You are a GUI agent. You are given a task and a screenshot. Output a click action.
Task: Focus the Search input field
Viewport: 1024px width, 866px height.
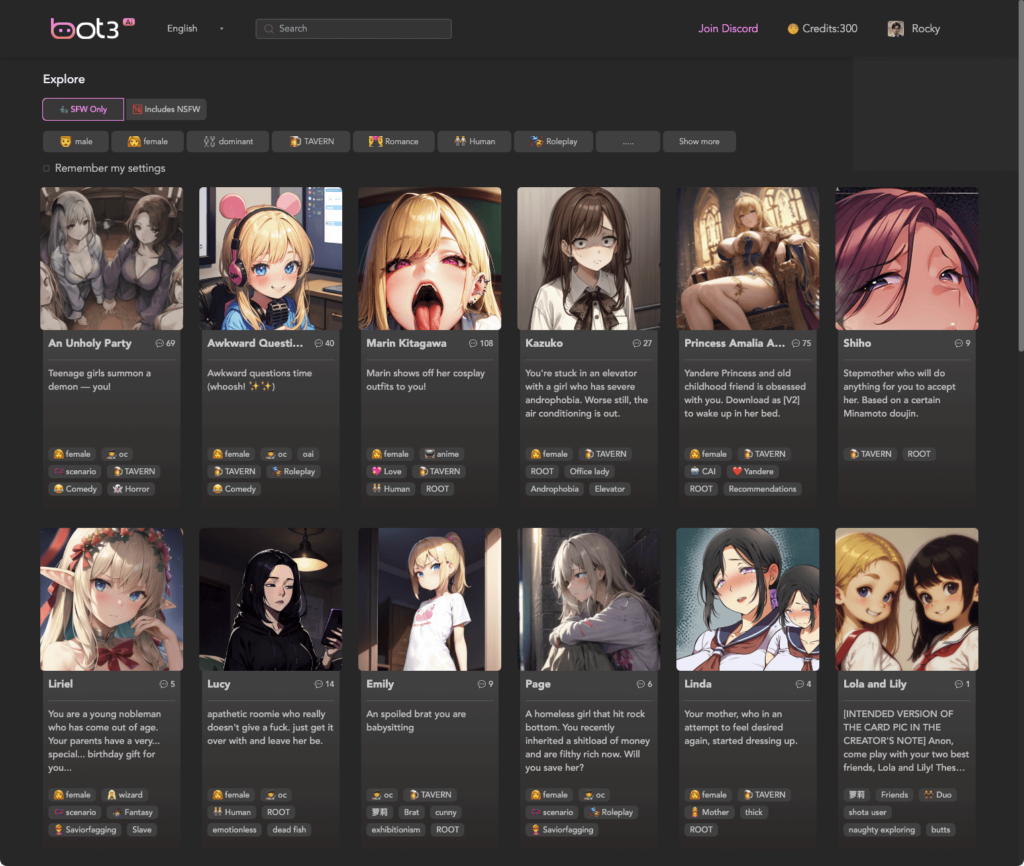360,29
